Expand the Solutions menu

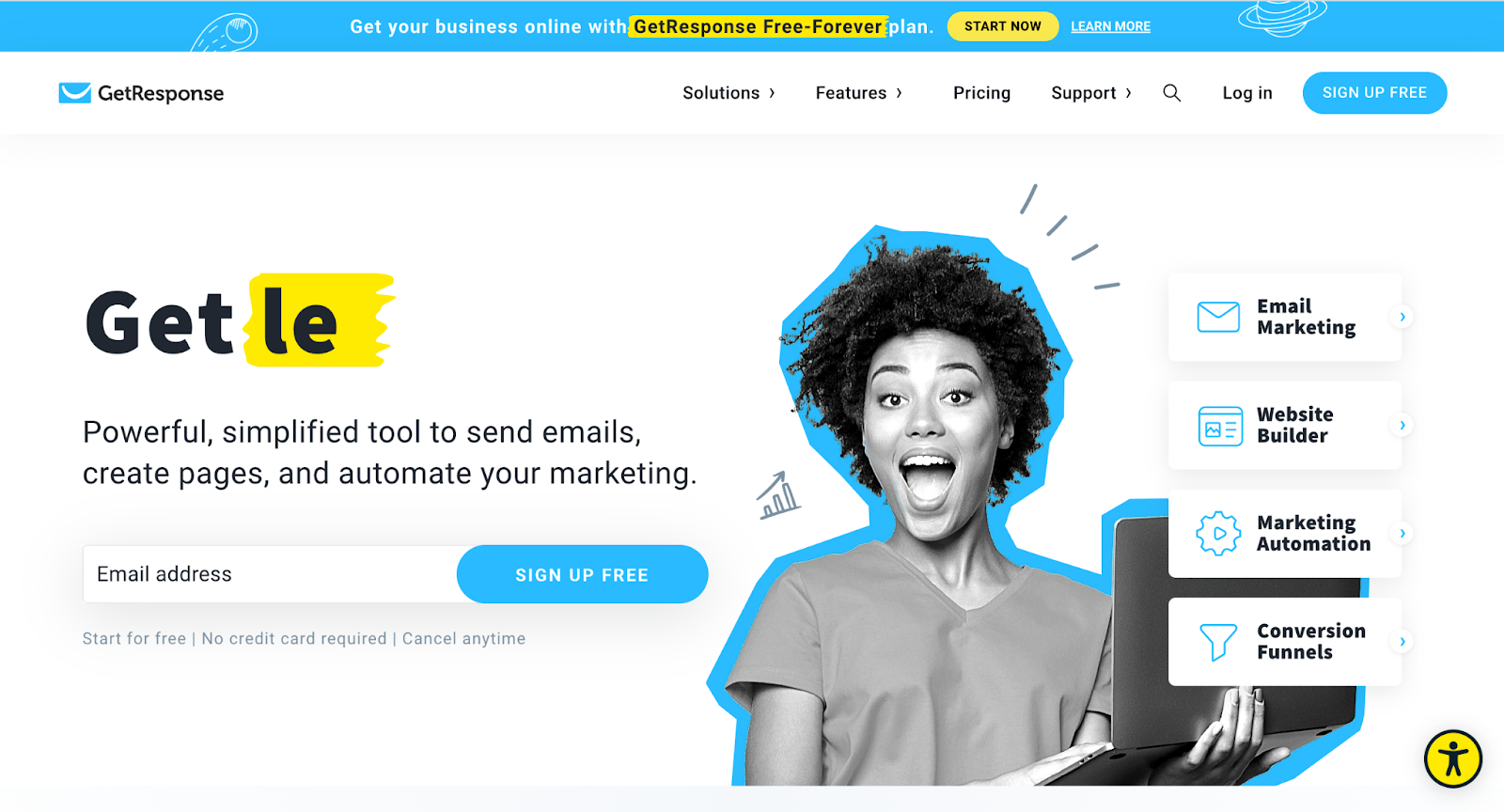[729, 93]
